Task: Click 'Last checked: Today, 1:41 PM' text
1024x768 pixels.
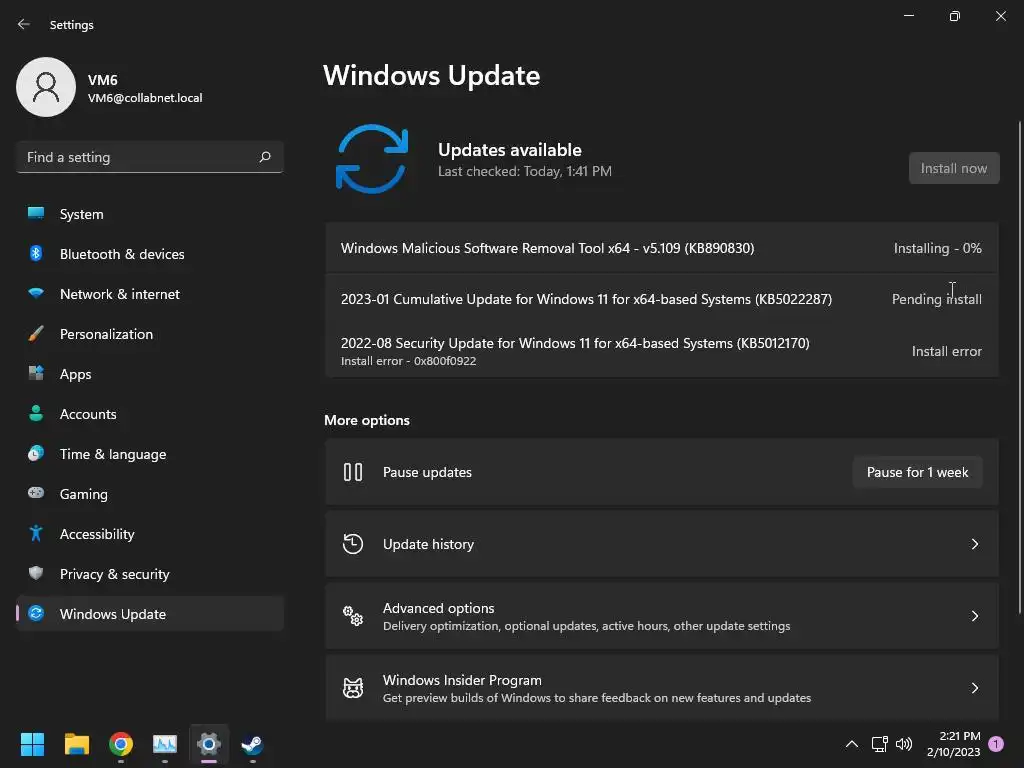Action: tap(524, 171)
